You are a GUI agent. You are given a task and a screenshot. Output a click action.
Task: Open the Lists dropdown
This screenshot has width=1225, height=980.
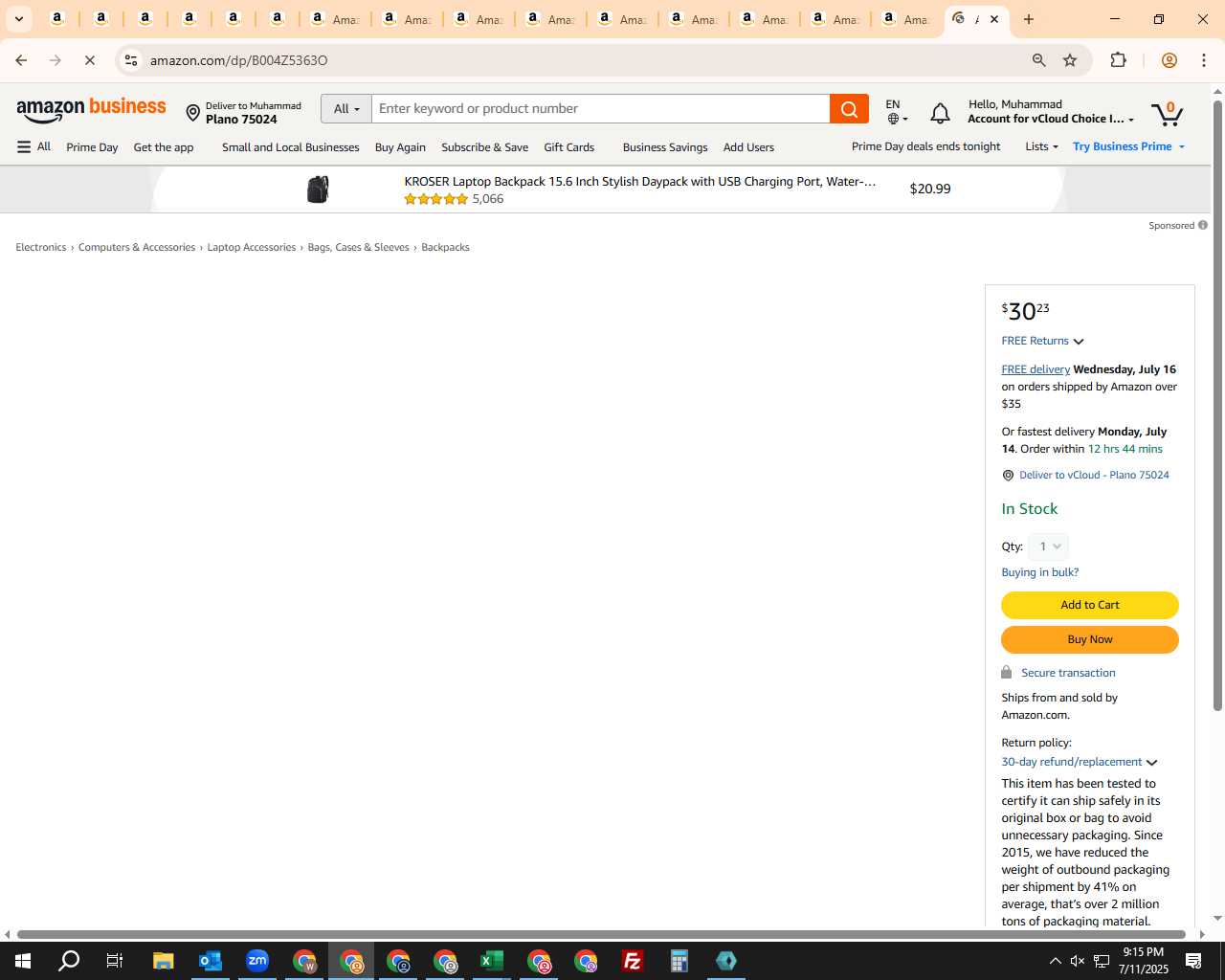click(1041, 146)
